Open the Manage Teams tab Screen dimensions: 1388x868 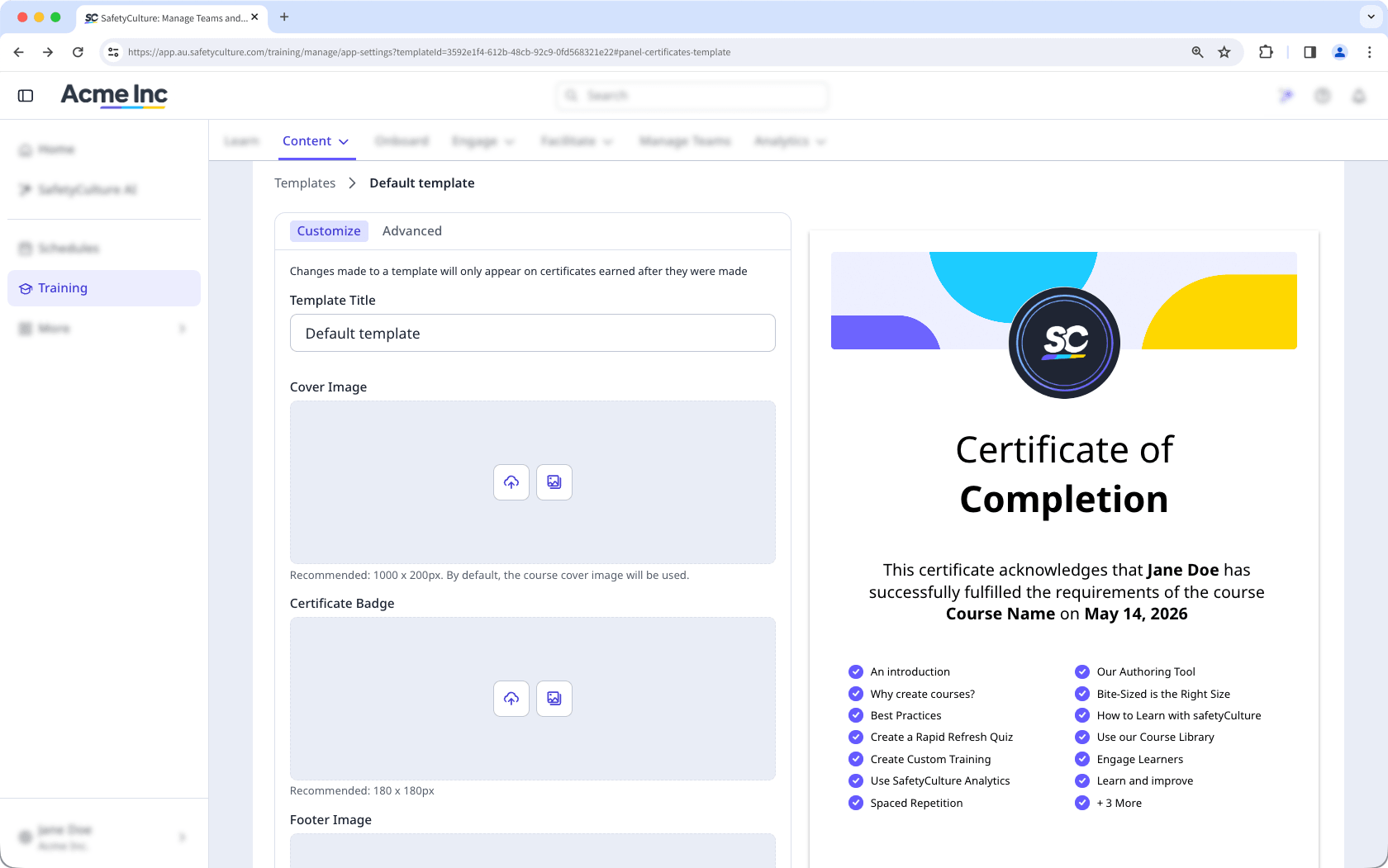[685, 141]
